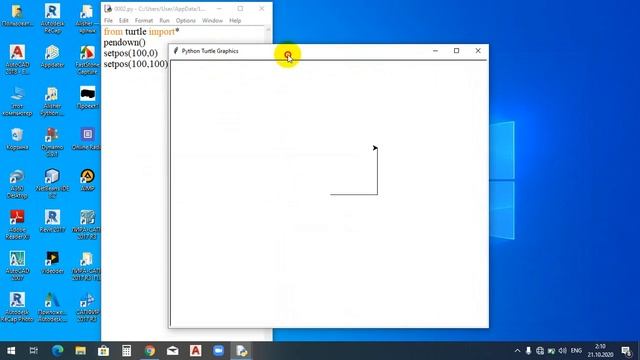The width and height of the screenshot is (640, 360).
Task: Open Autodesk ReCap Photo desktop shortcut
Action: (17, 307)
